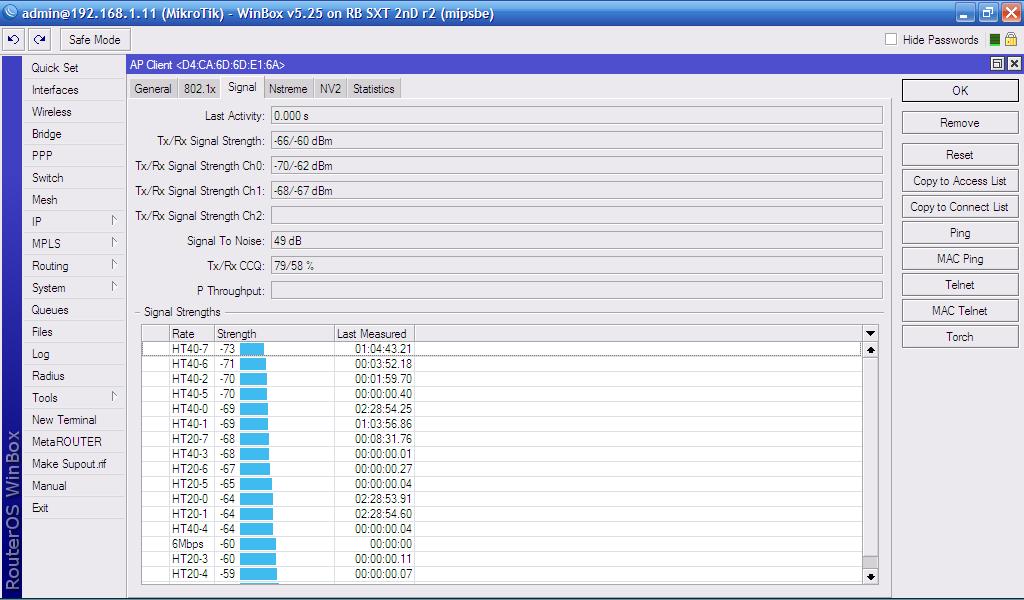The width and height of the screenshot is (1024, 600).
Task: Click the Reset button
Action: point(959,155)
